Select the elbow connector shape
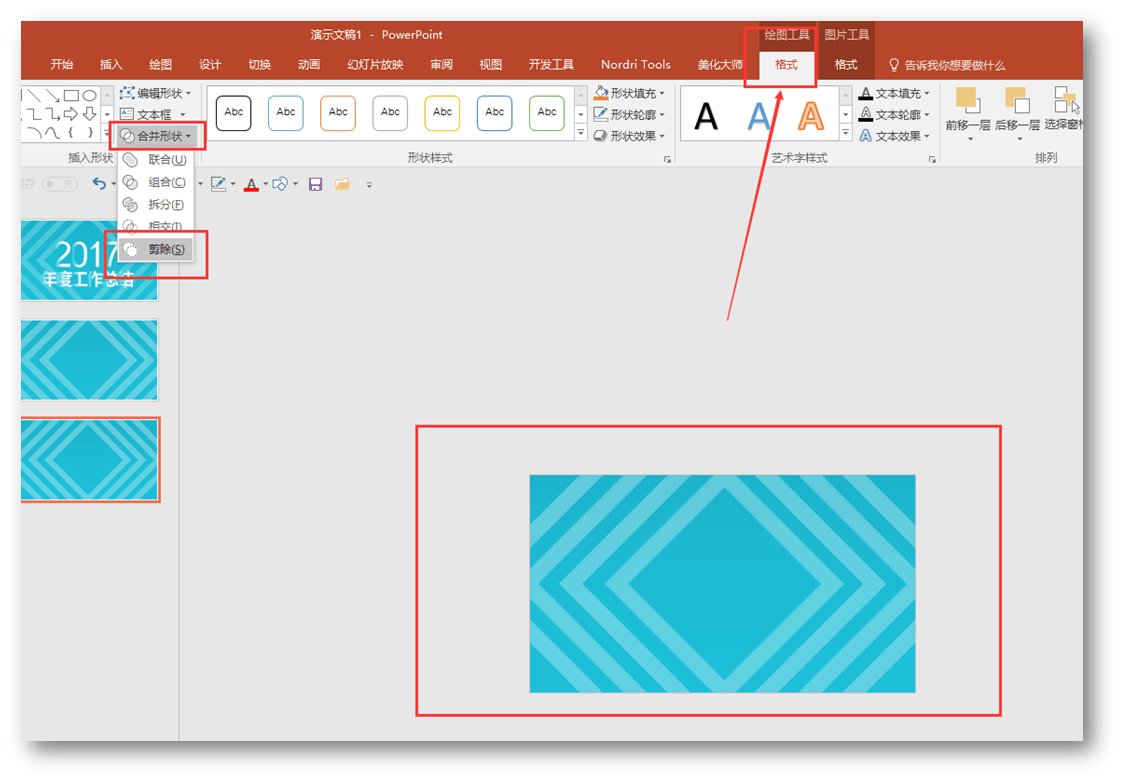The height and width of the screenshot is (783, 1125). click(x=34, y=113)
